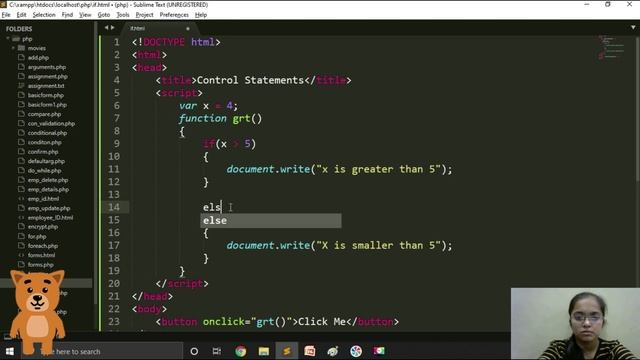Open basicform.php from the sidebar
This screenshot has height=360, width=640.
[46, 95]
